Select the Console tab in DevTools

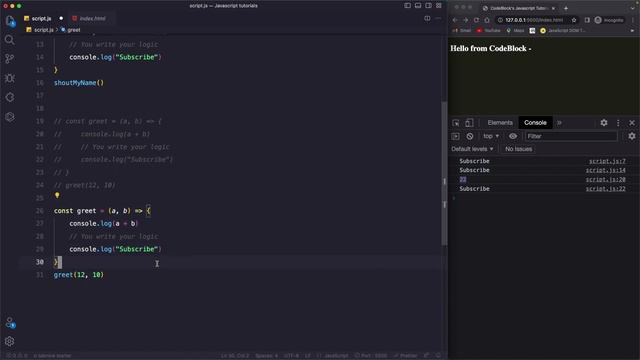click(x=535, y=123)
